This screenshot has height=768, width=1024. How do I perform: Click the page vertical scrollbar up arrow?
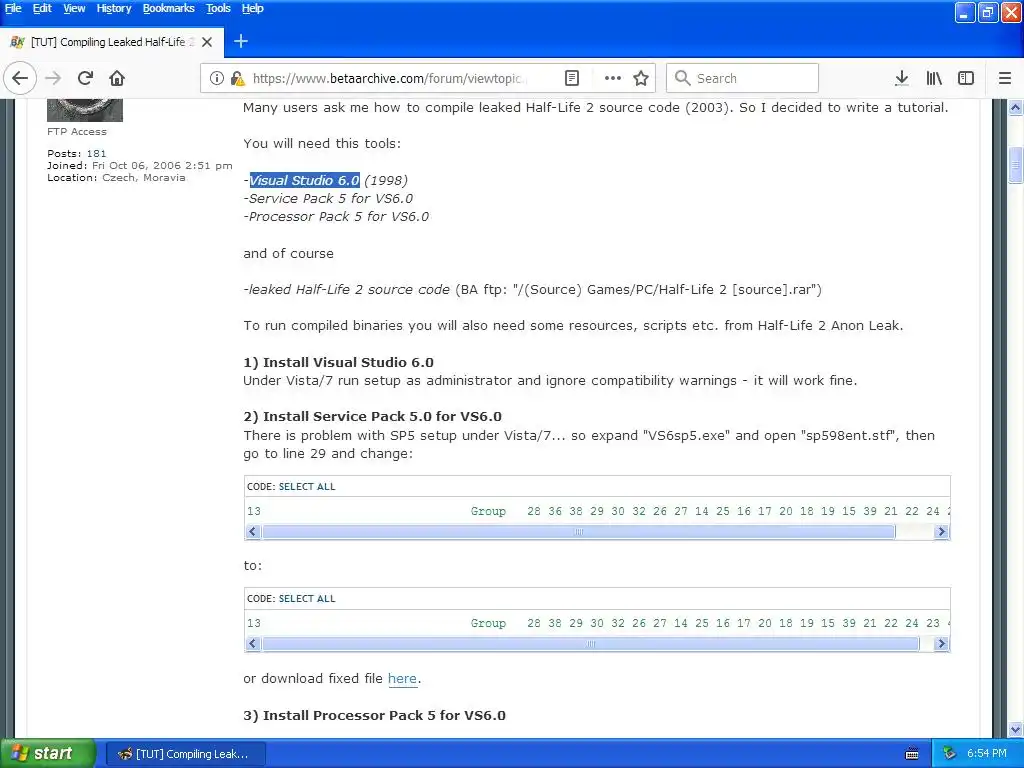coord(1016,107)
